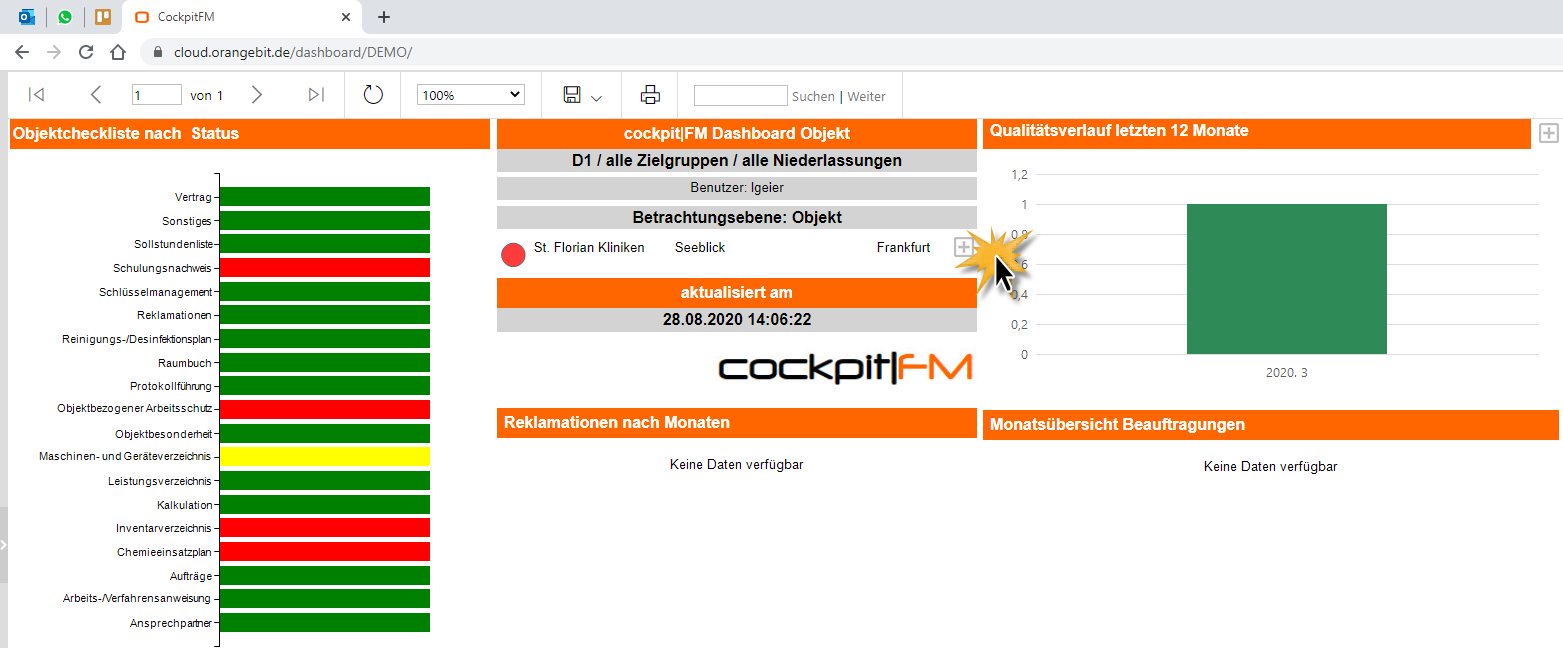Screen dimensions: 1563x648
Task: Click the page number input field
Action: (x=156, y=95)
